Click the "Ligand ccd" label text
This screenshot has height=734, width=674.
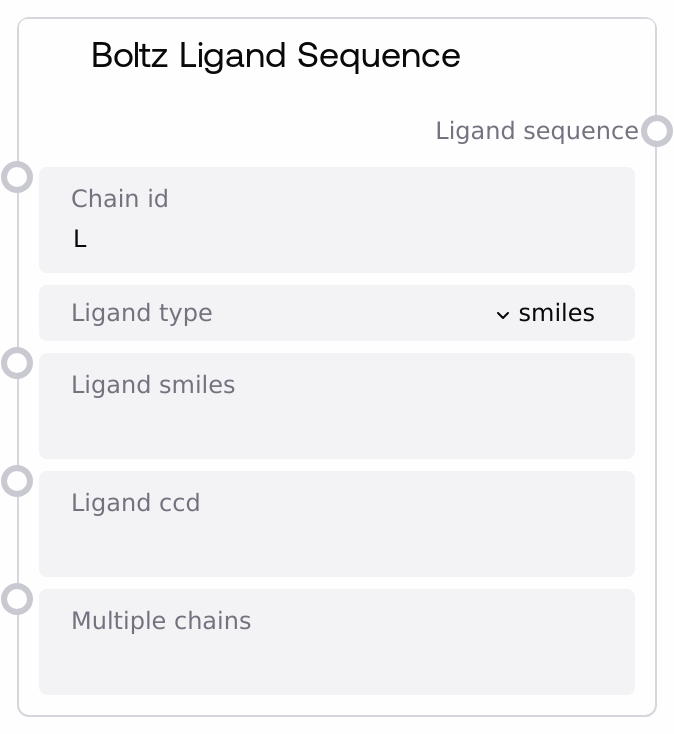(136, 503)
